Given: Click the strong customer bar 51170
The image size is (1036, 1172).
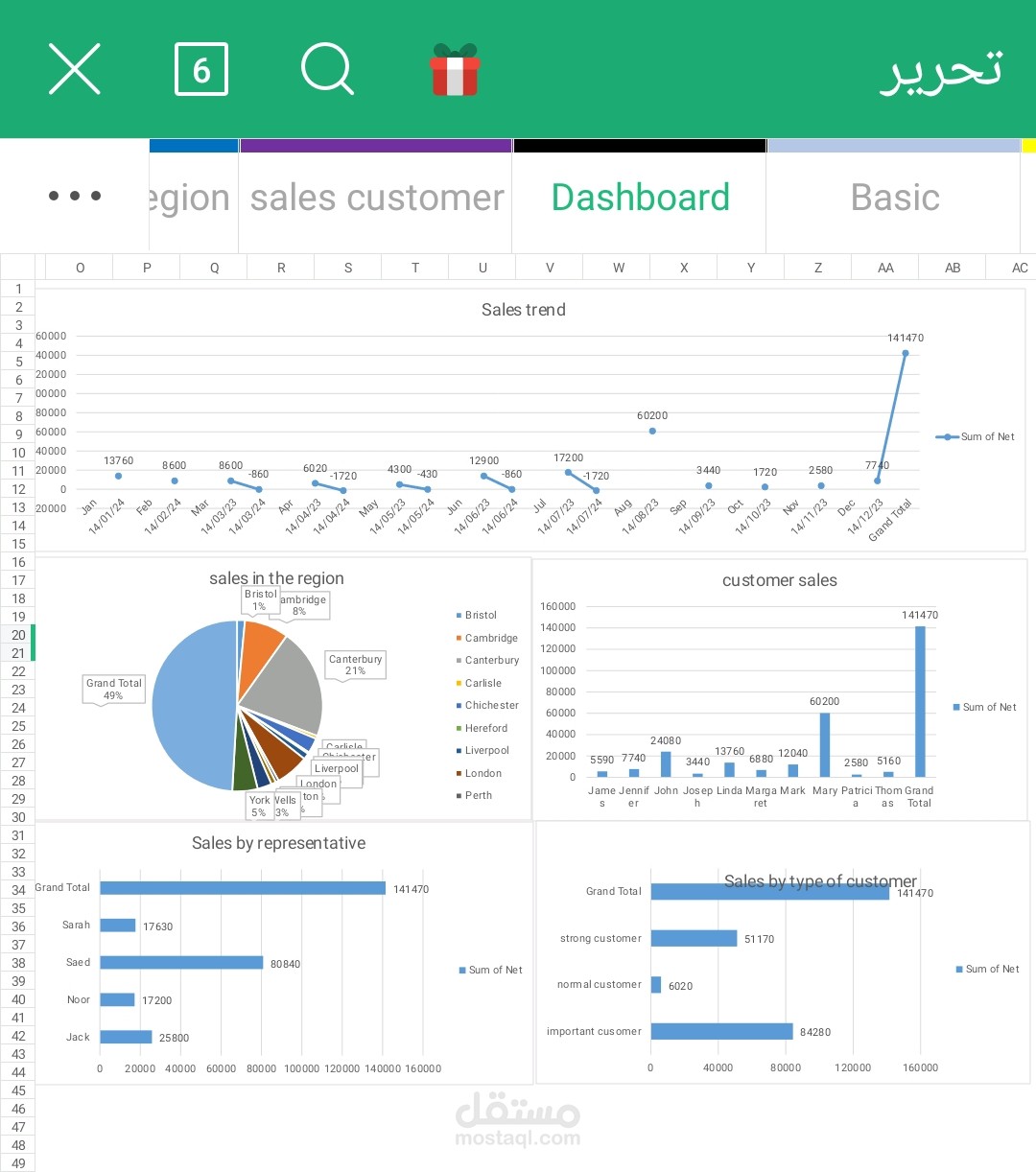Looking at the screenshot, I should [695, 938].
